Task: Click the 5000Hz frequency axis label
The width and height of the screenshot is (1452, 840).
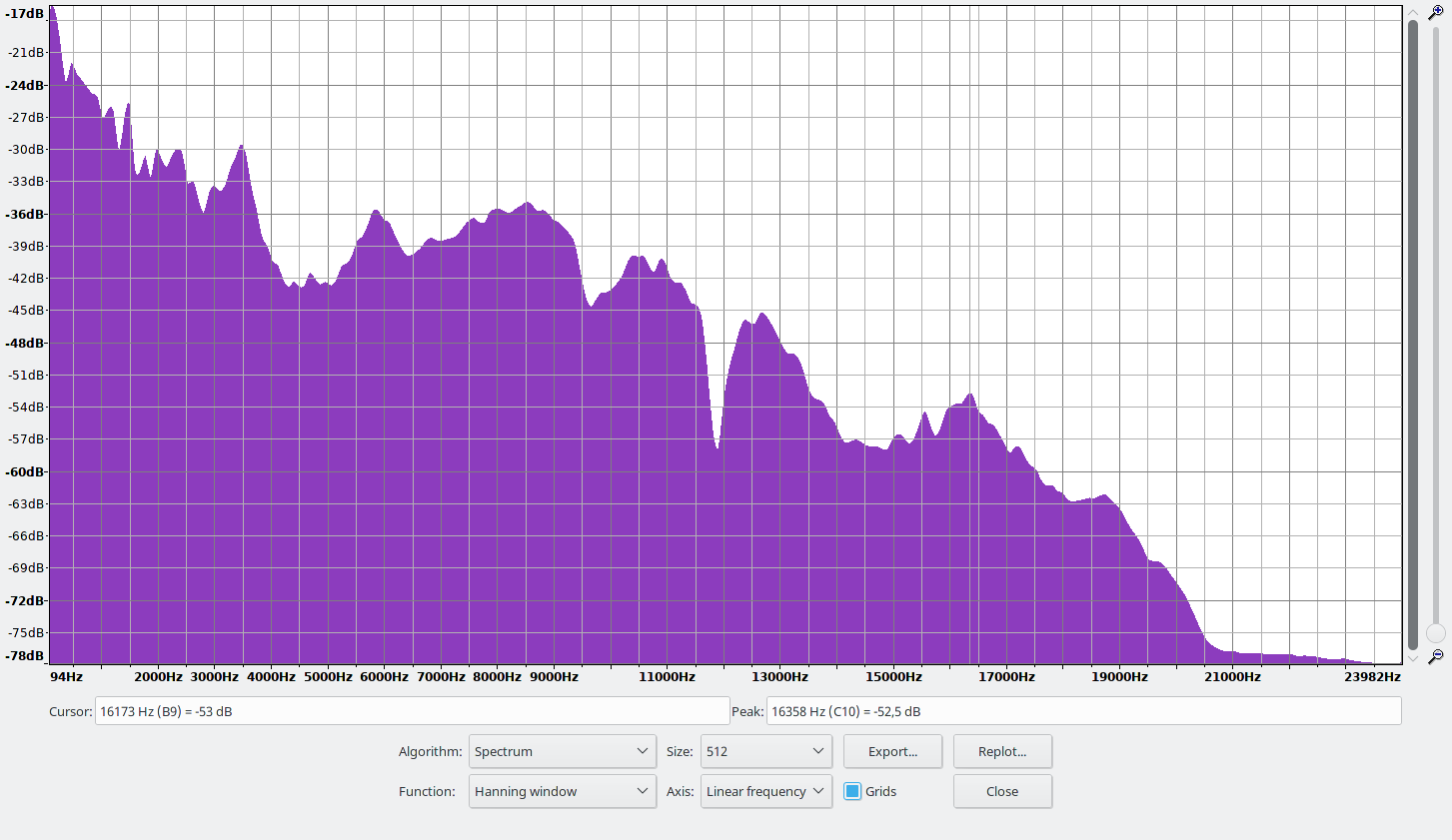Action: [328, 676]
